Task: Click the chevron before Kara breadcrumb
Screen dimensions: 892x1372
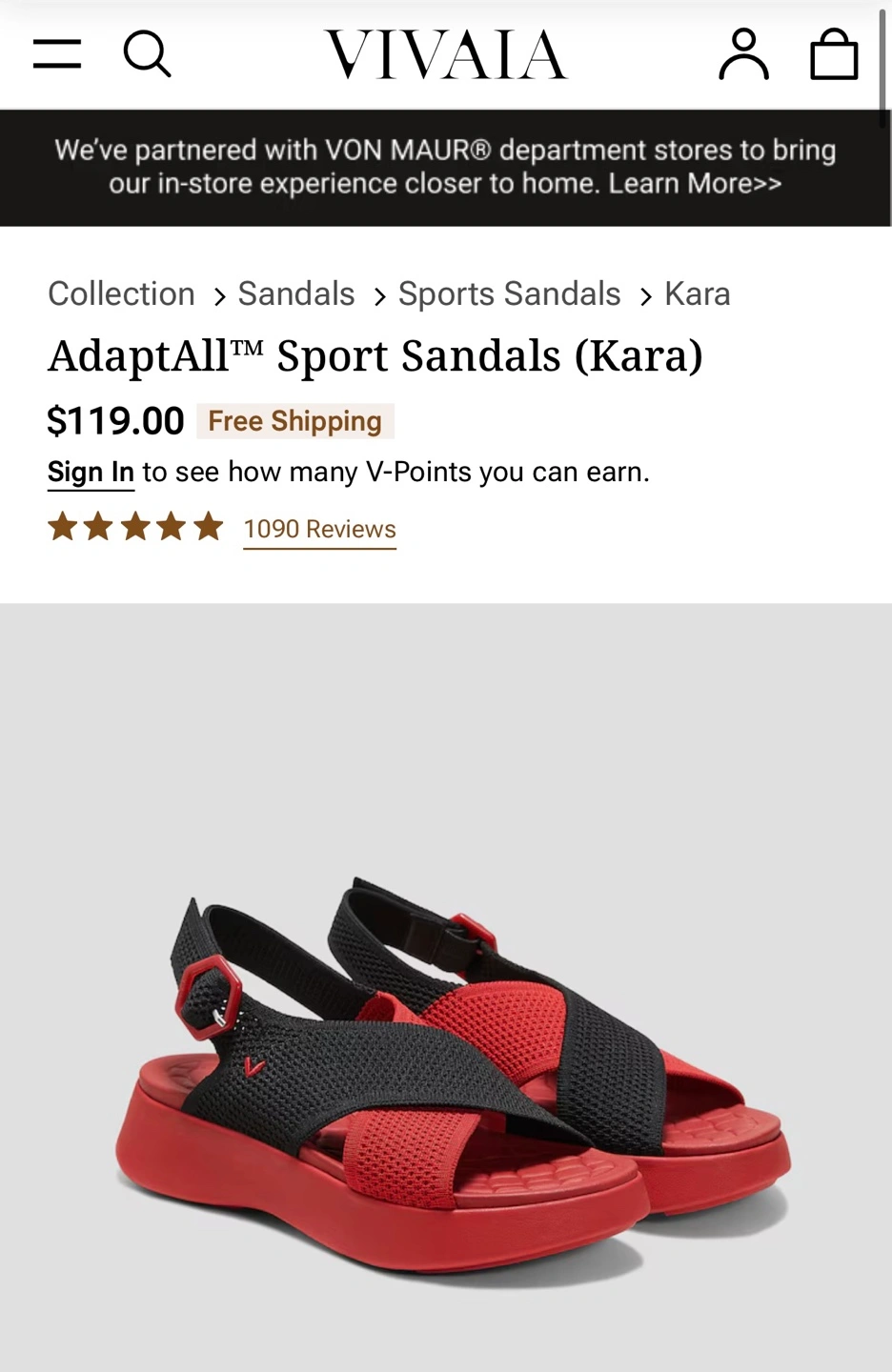Action: (x=645, y=296)
